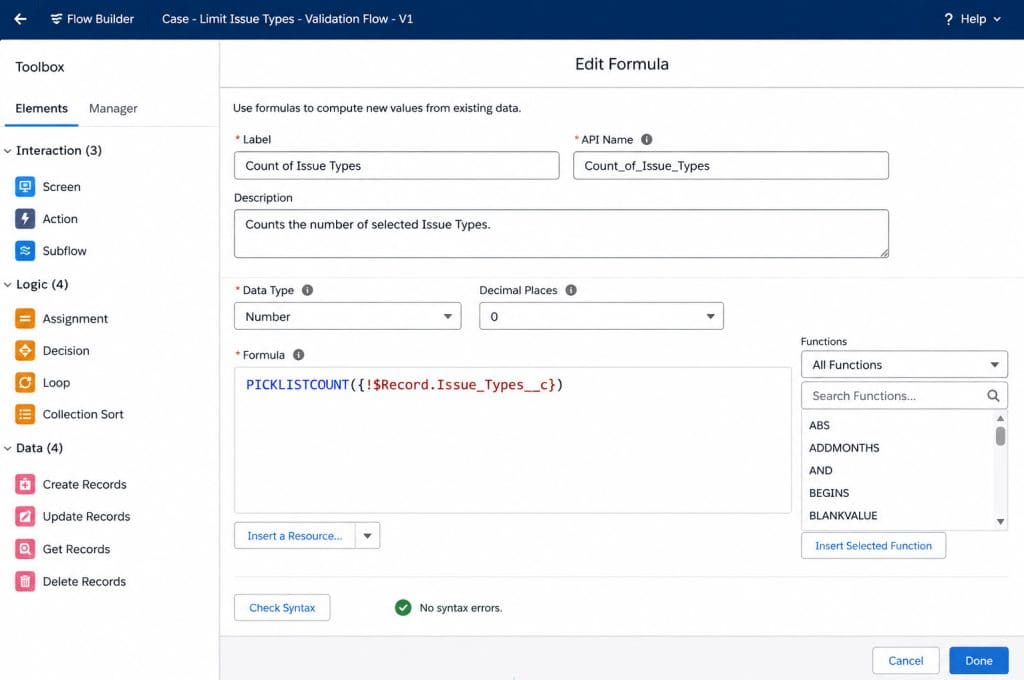Click the Search Functions field
The image size is (1024, 680).
[904, 396]
